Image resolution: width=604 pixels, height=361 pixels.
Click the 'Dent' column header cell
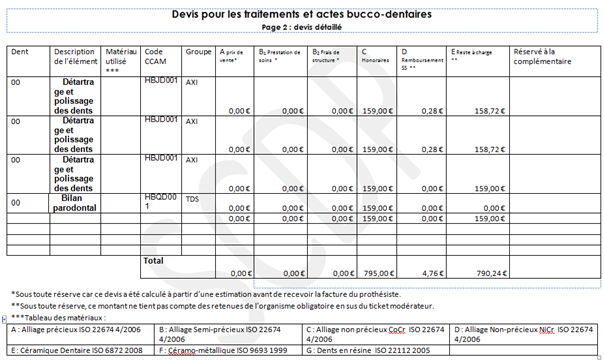[28, 61]
